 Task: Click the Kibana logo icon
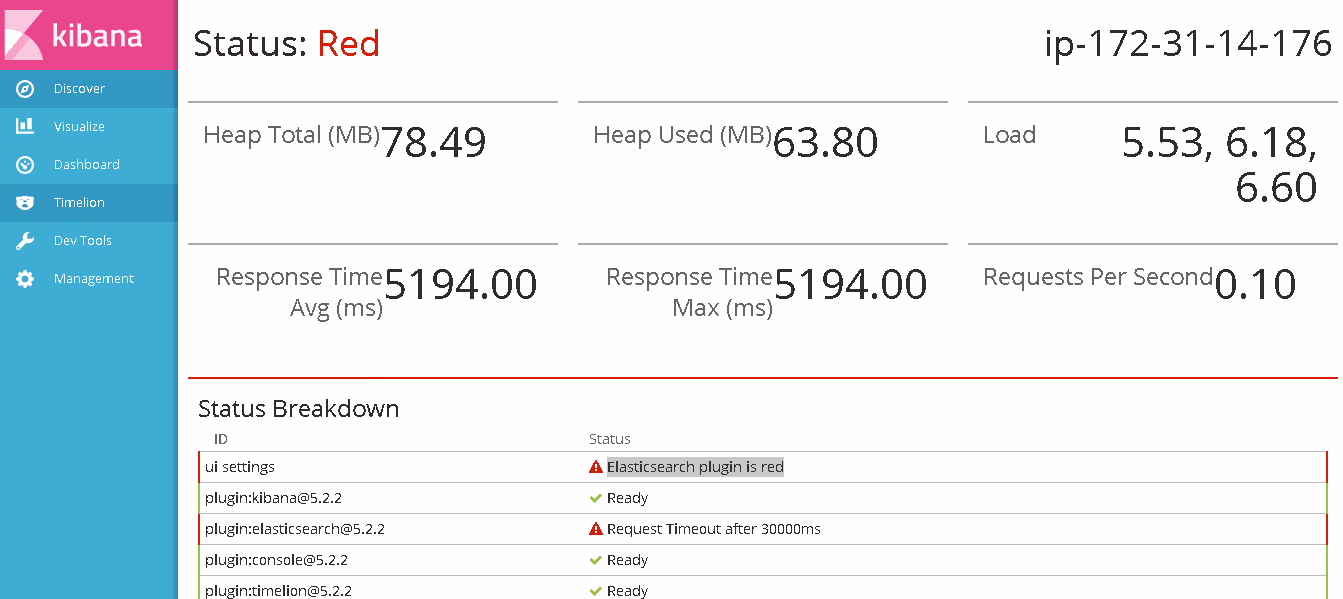coord(24,35)
